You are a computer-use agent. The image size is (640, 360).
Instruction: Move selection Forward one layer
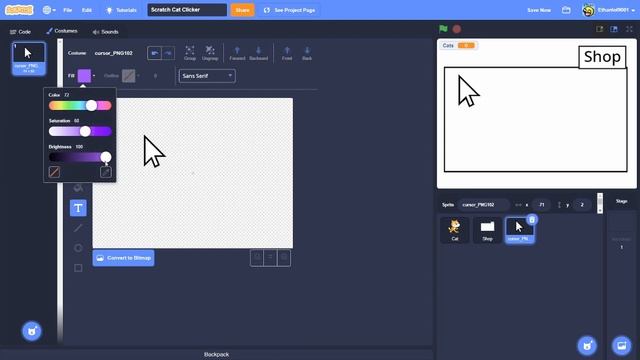pyautogui.click(x=237, y=53)
